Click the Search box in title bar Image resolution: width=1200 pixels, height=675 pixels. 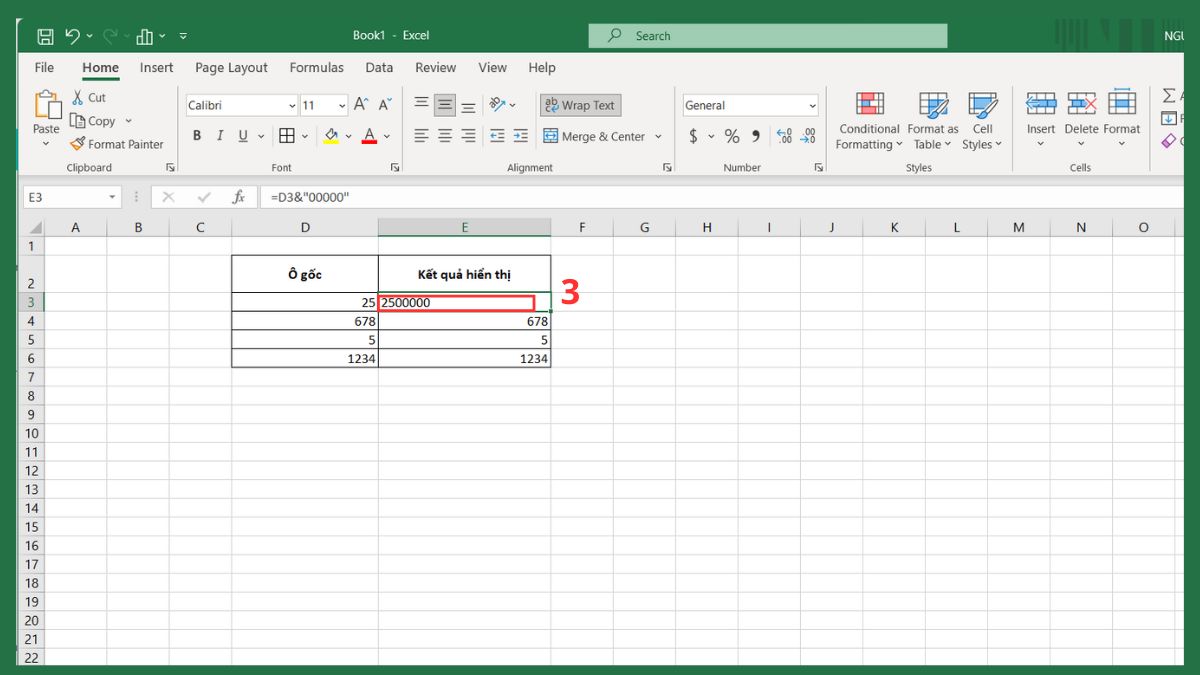click(x=767, y=36)
